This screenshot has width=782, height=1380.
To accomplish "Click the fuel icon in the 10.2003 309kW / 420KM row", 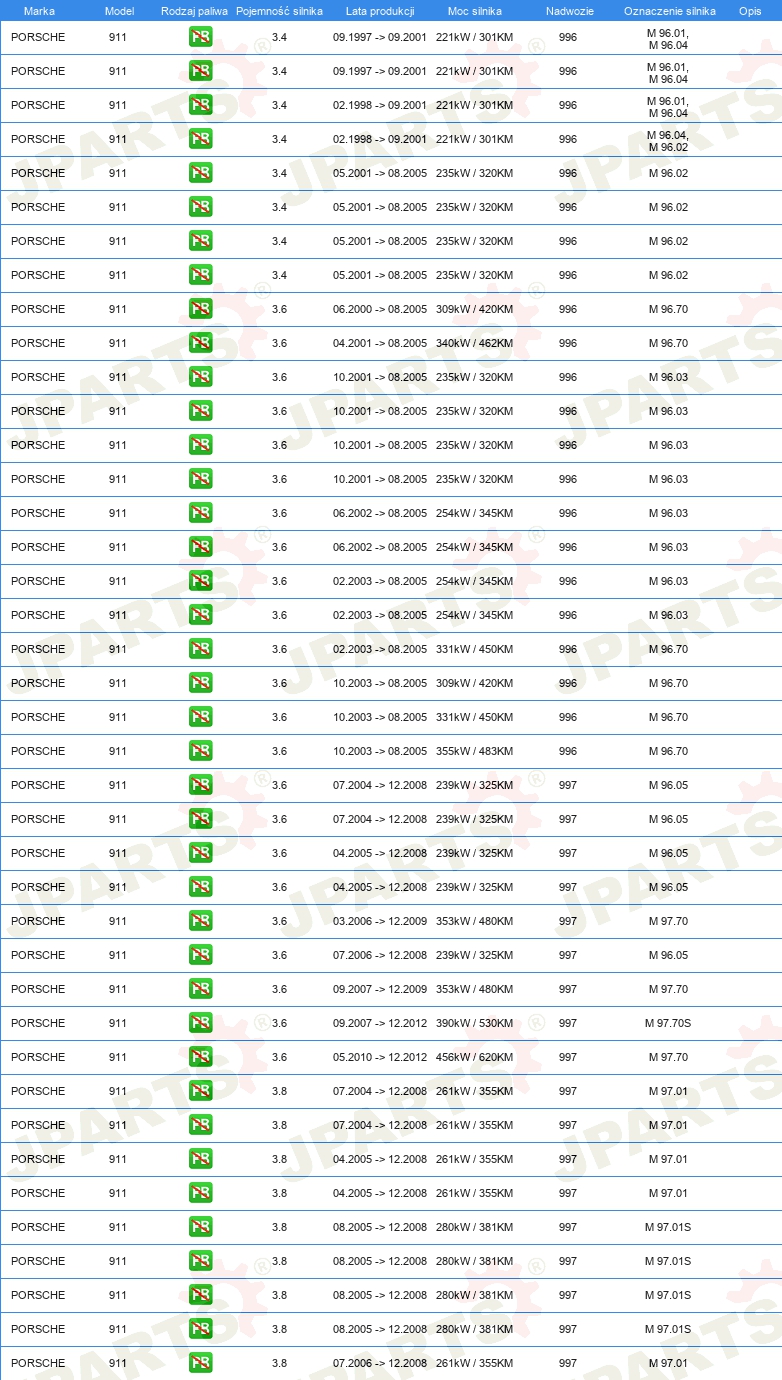I will click(x=200, y=683).
